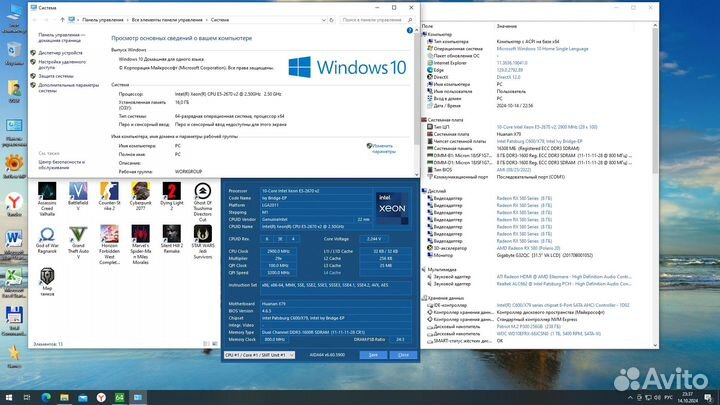The width and height of the screenshot is (720, 405).
Task: Show hidden system tray icons
Action: pyautogui.click(x=630, y=398)
